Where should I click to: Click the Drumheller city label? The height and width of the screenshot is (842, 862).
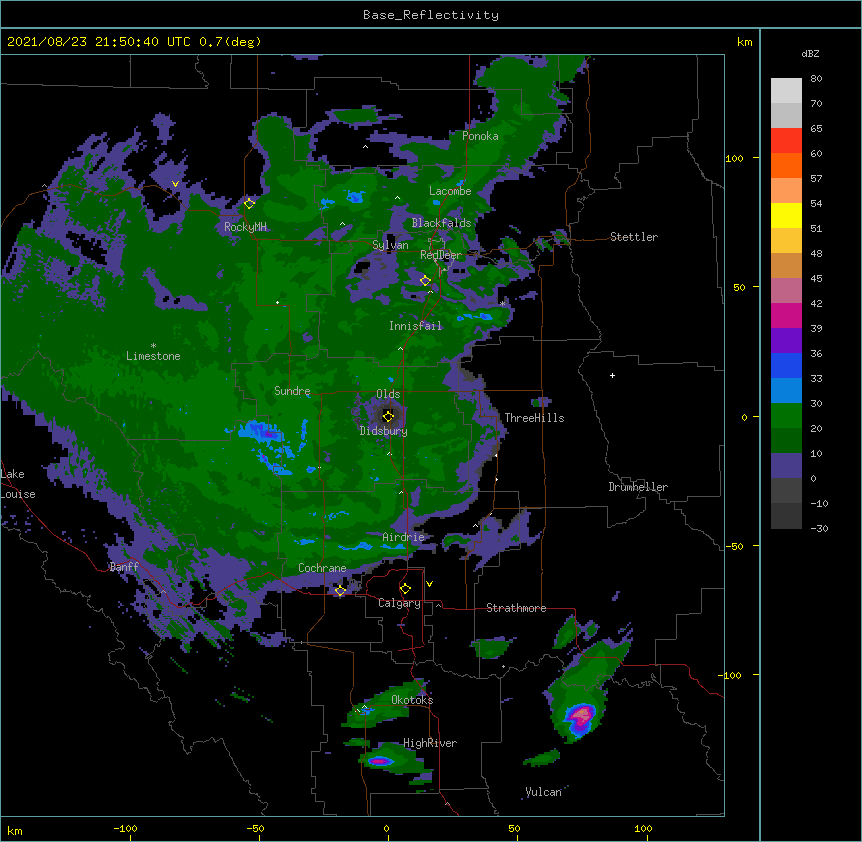tap(638, 487)
